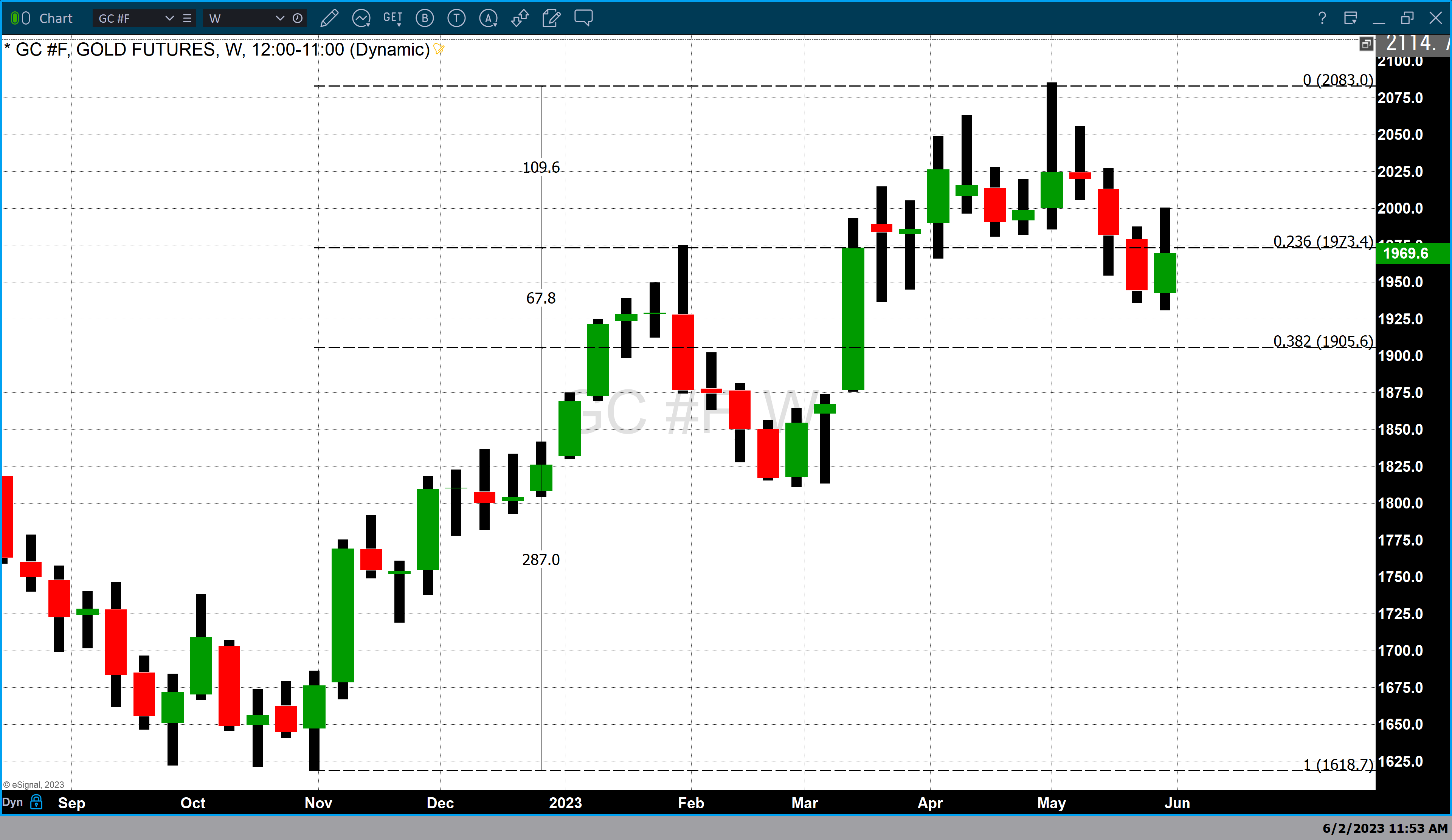The height and width of the screenshot is (840, 1452).
Task: Open the speech bubble comment icon
Action: click(x=583, y=18)
